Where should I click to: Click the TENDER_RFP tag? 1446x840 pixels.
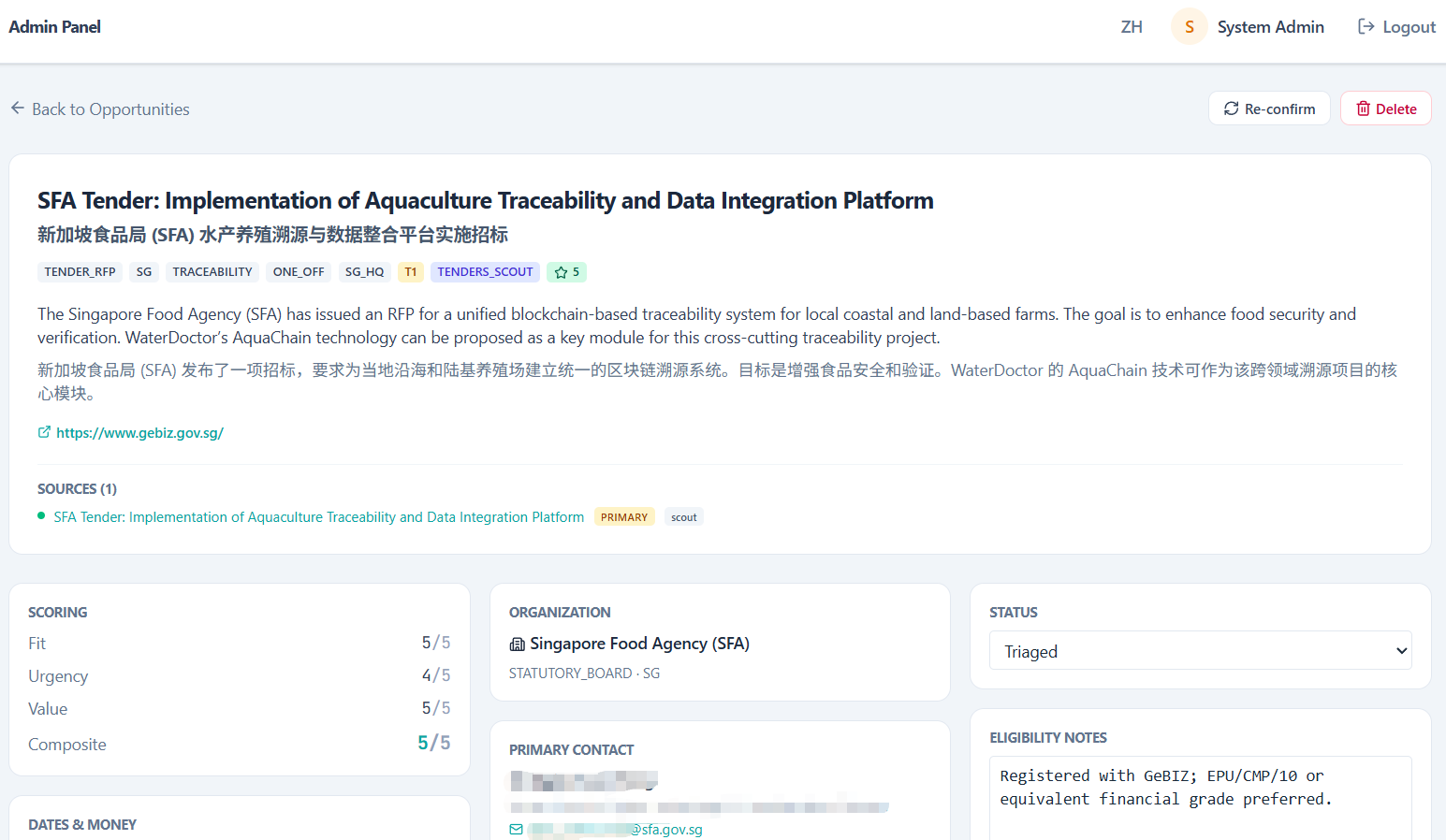coord(80,272)
